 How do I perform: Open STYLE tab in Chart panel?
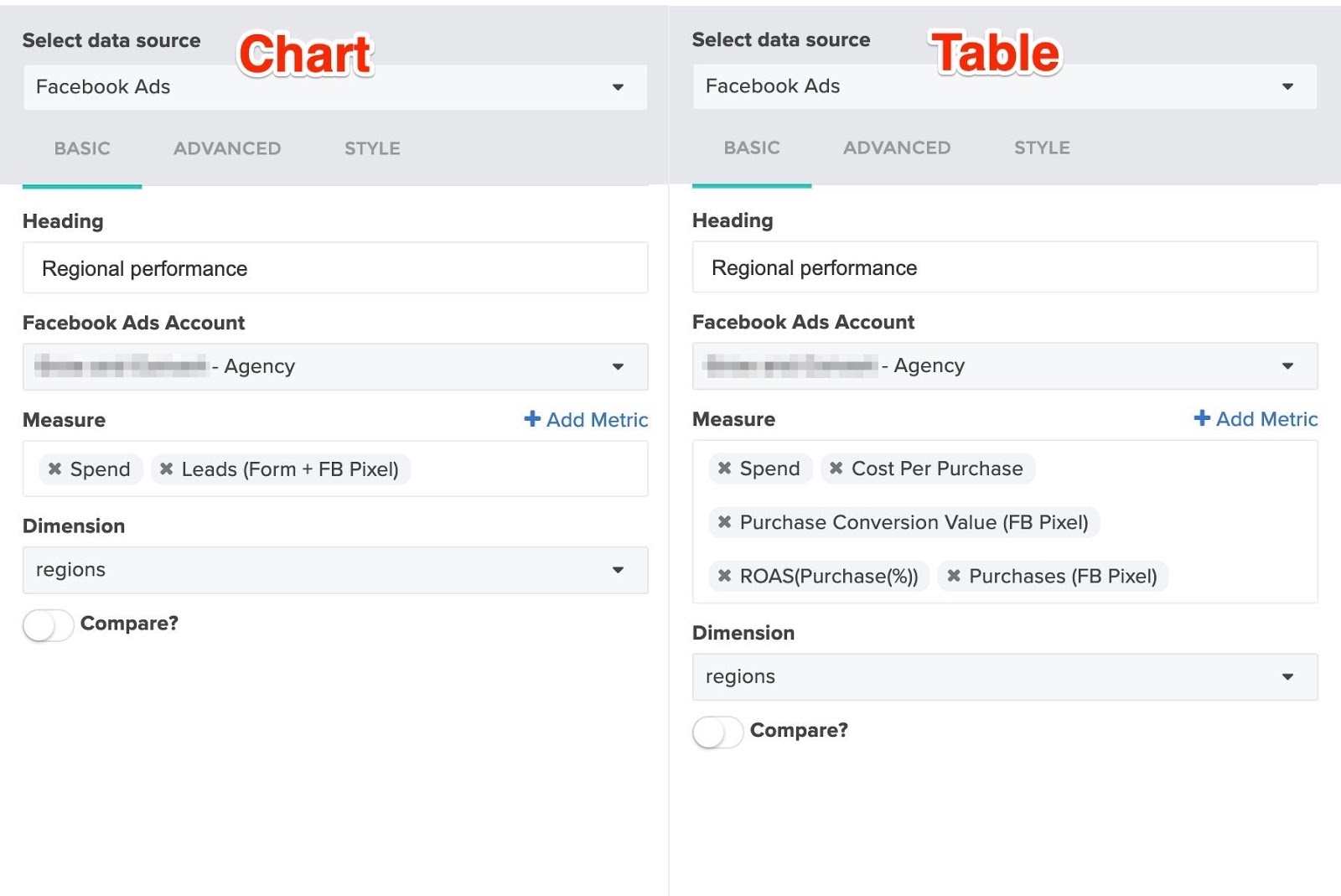(x=372, y=148)
